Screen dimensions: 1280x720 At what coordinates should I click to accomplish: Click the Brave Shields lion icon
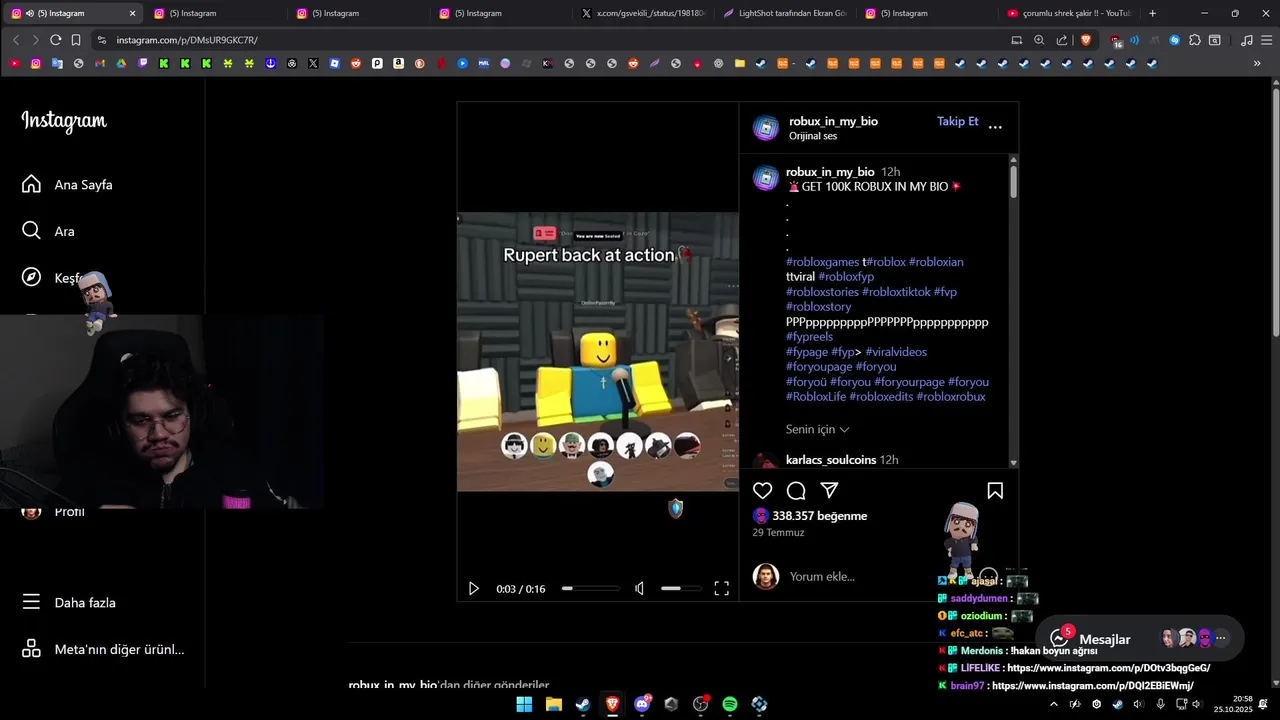pos(1086,40)
